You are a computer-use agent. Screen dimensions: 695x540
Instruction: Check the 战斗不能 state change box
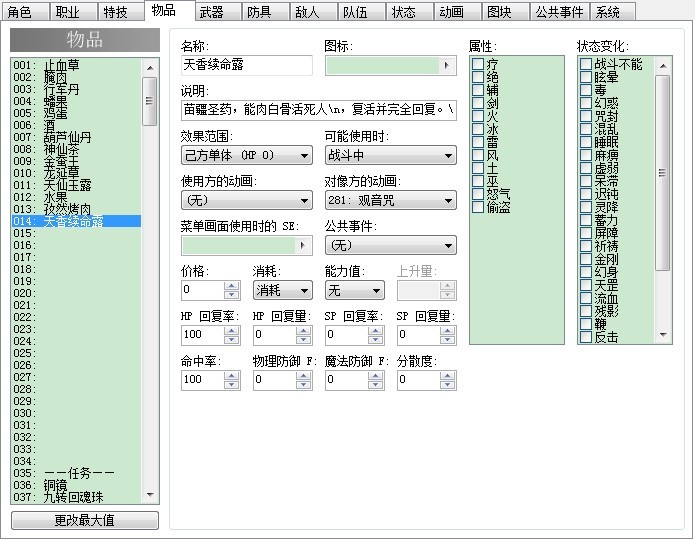[x=586, y=64]
